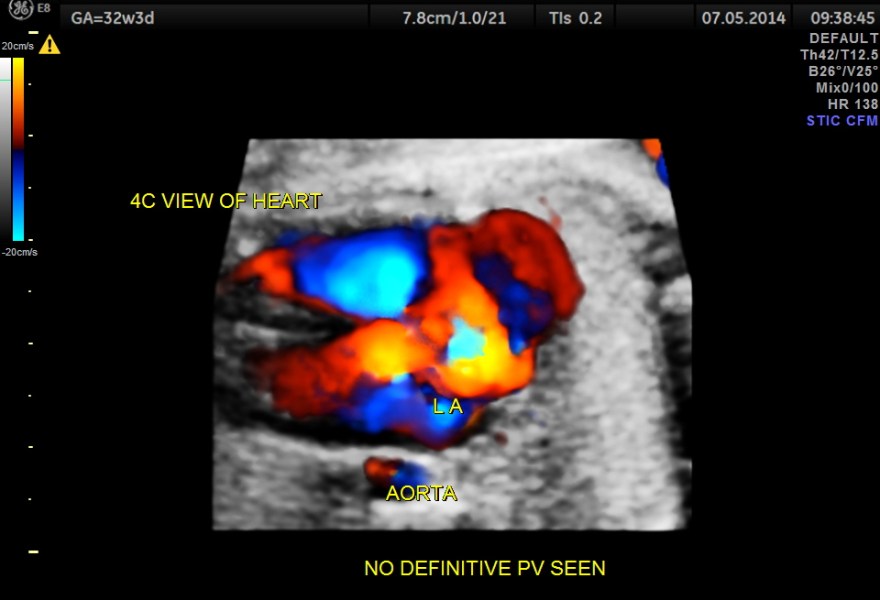Open the STIC CFM mode indicator

click(841, 119)
